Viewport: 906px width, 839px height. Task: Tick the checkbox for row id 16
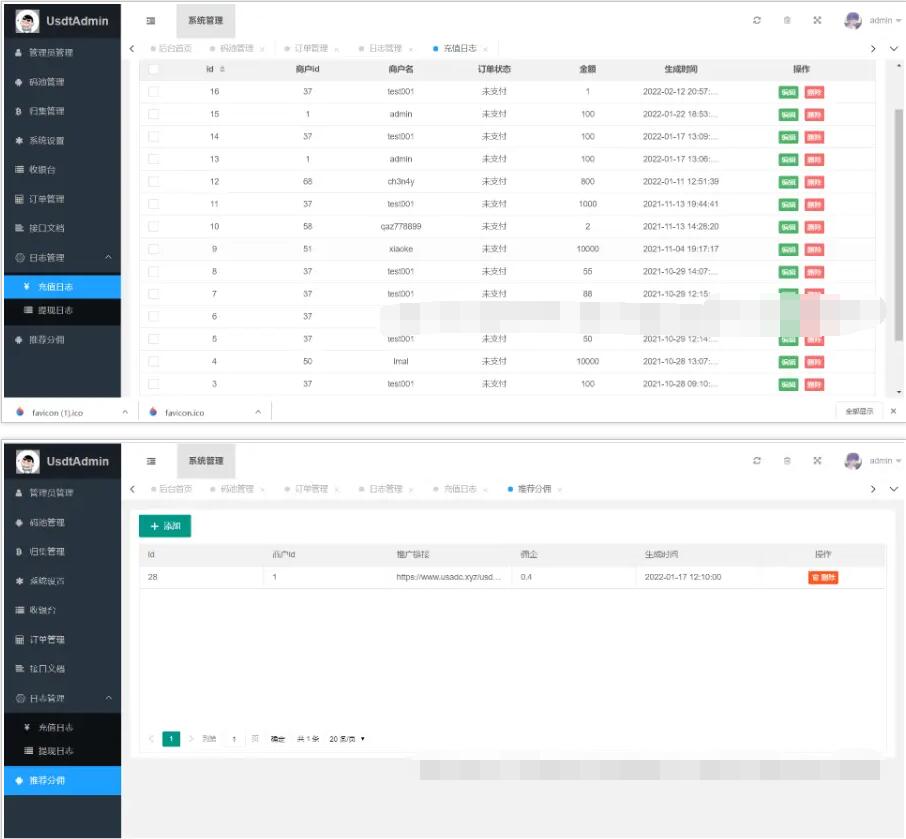tap(153, 92)
